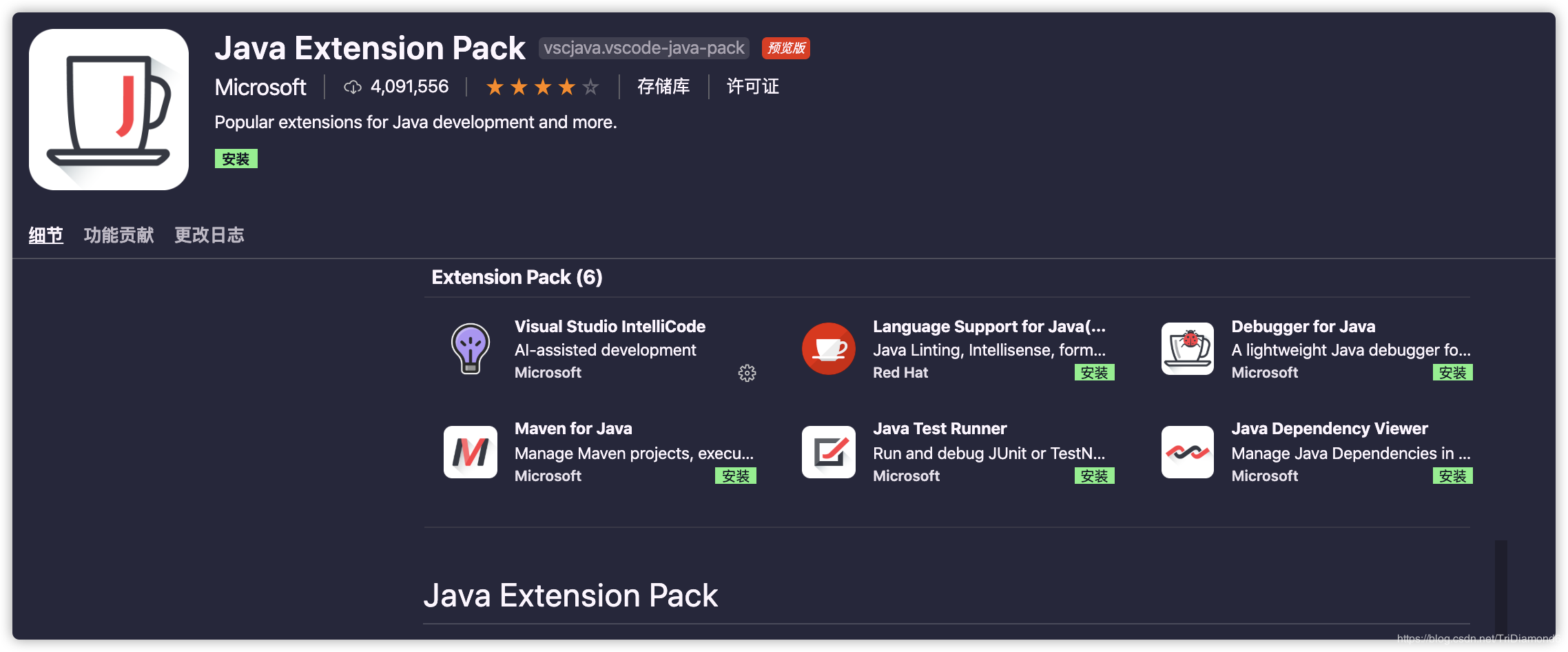This screenshot has width=1568, height=652.
Task: Click the Java Extension Pack coffee cup logo
Action: 109,109
